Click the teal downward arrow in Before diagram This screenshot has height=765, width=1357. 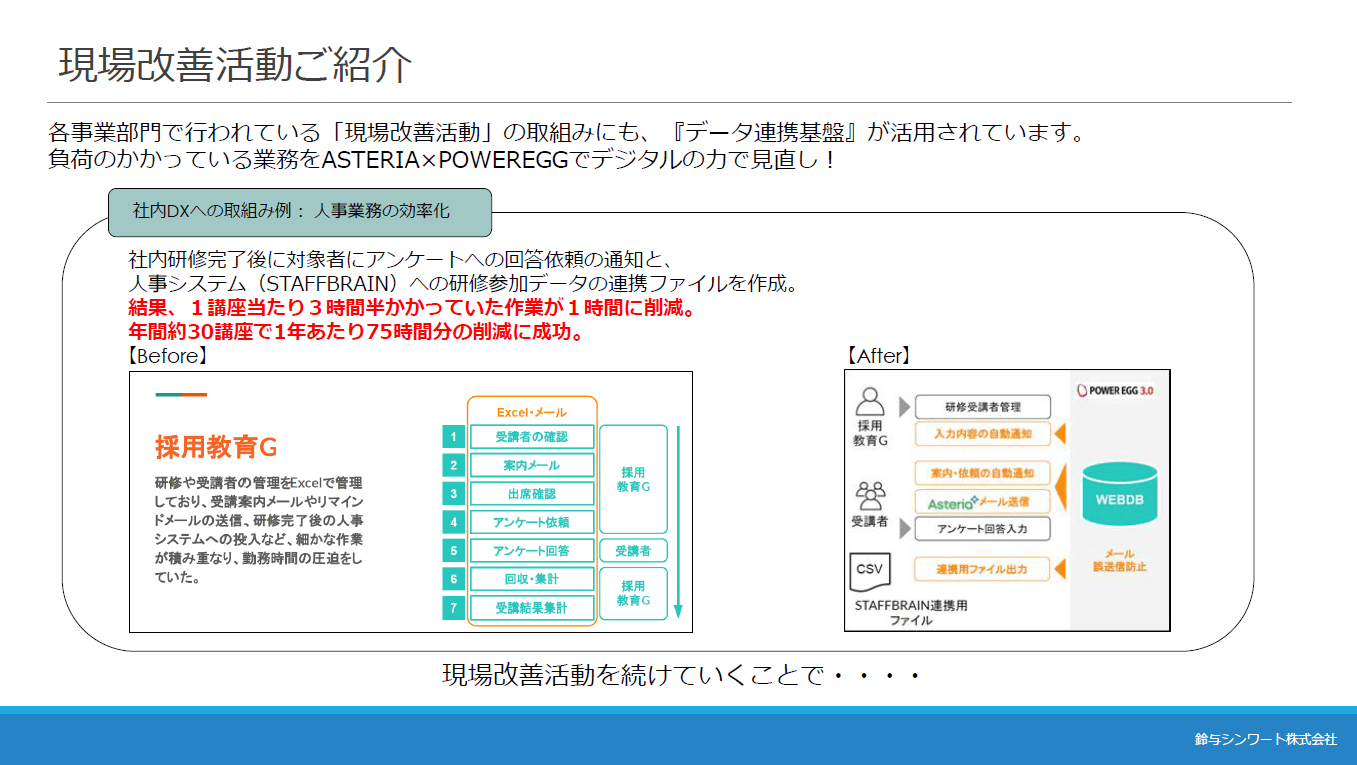677,522
